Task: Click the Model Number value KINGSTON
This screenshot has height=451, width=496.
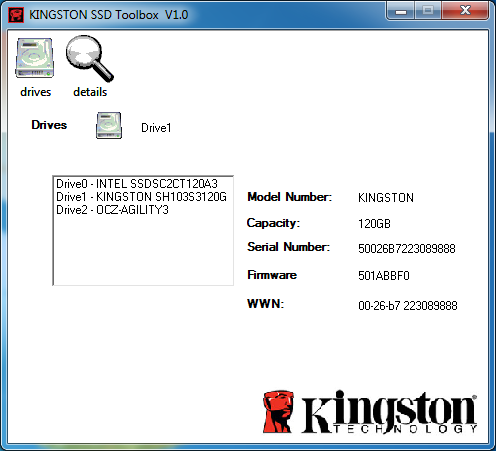Action: 386,198
